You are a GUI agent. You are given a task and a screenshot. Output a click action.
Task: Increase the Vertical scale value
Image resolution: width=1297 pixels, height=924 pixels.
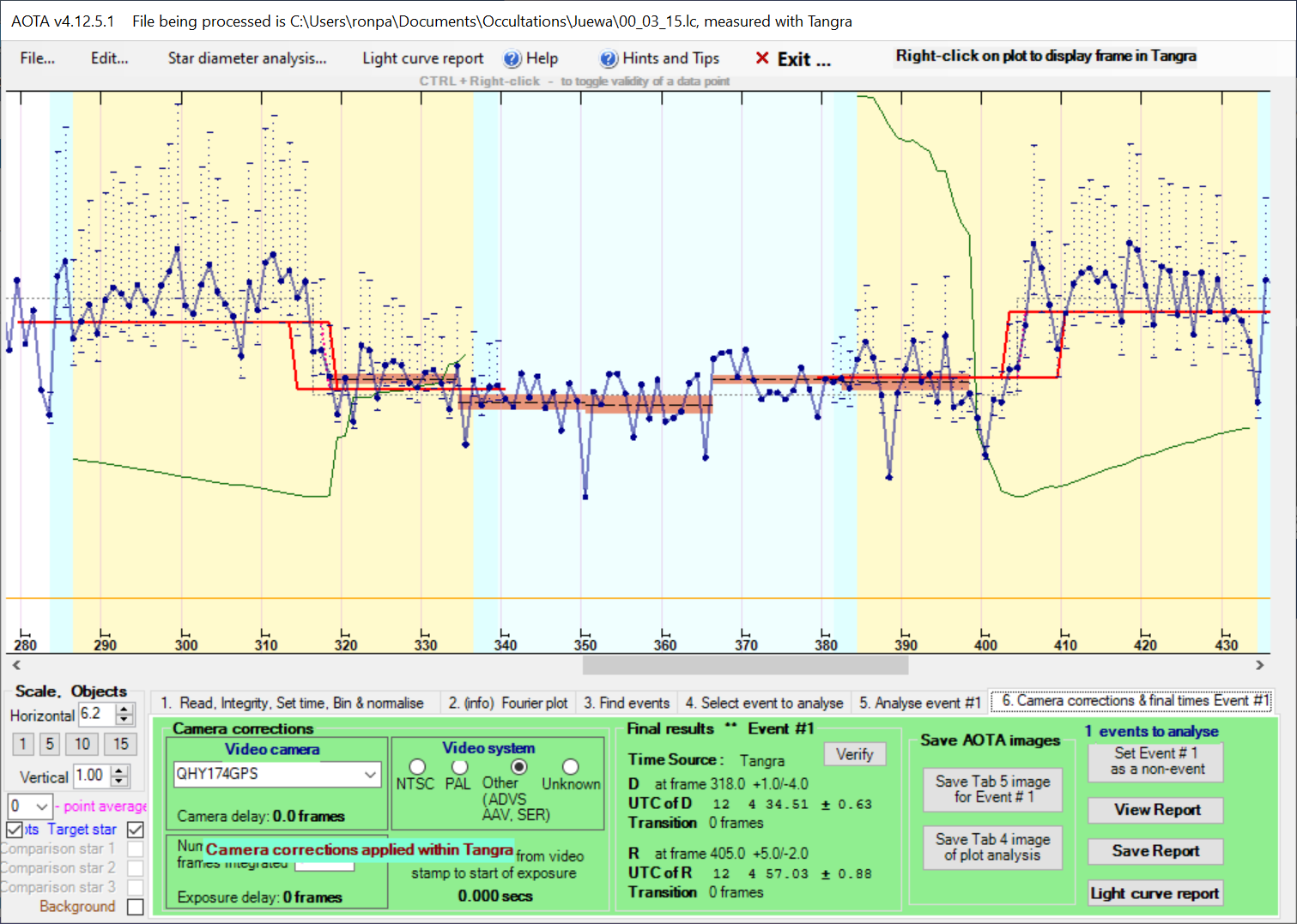[120, 770]
